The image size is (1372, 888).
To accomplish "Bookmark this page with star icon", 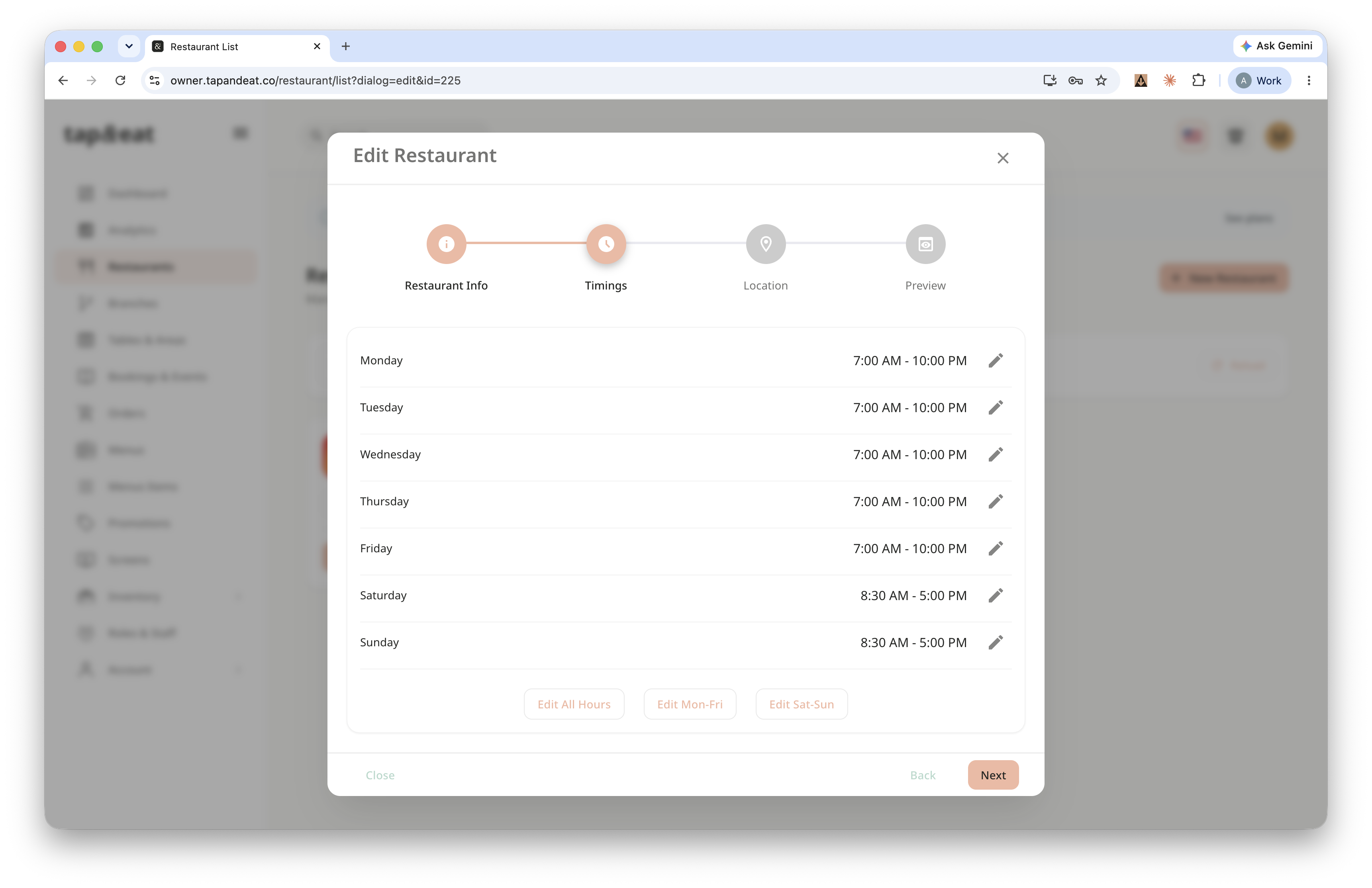I will point(1101,81).
